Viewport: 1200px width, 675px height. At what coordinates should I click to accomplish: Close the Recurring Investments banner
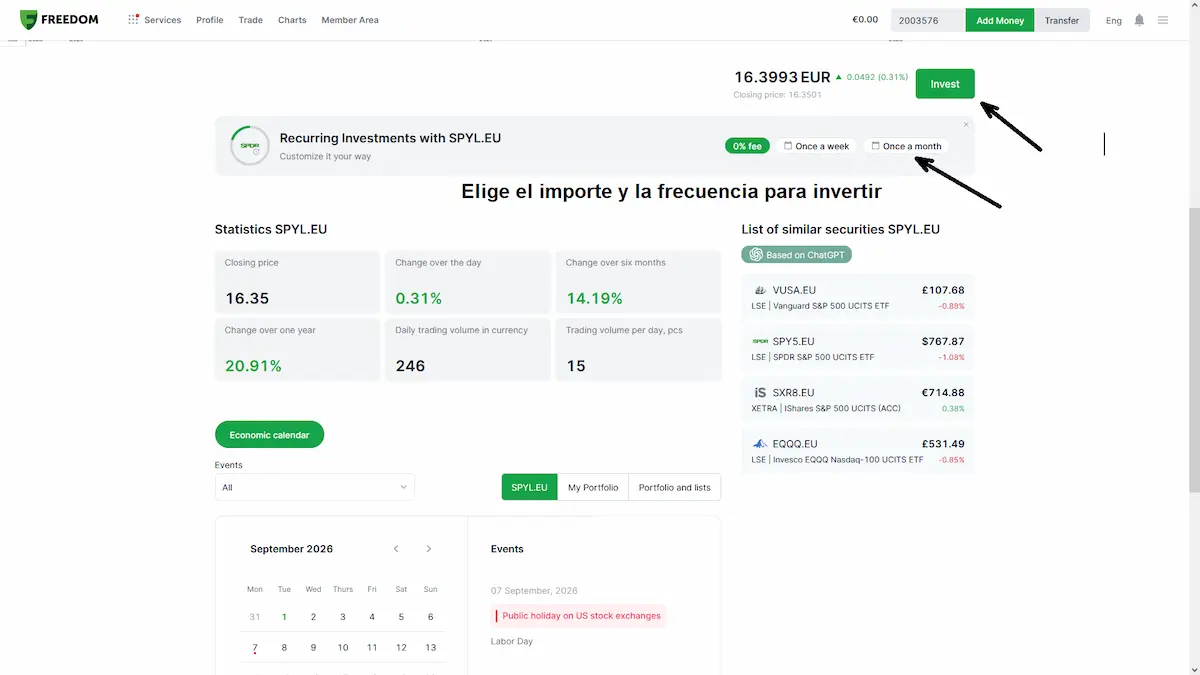966,124
